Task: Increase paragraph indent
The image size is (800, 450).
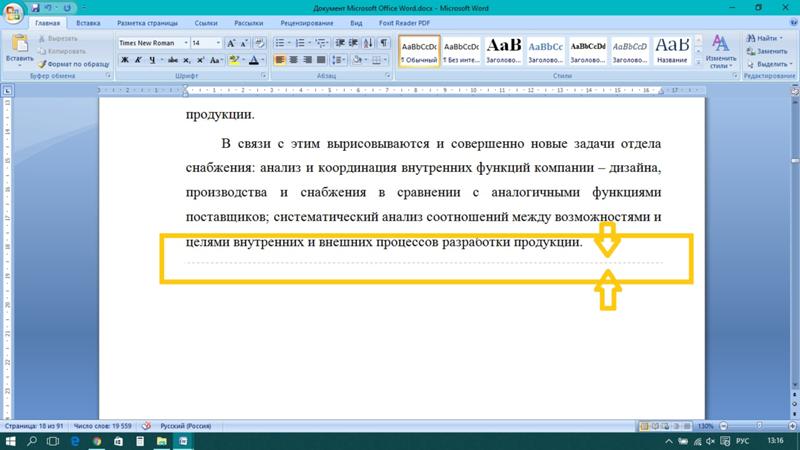Action: (x=353, y=43)
